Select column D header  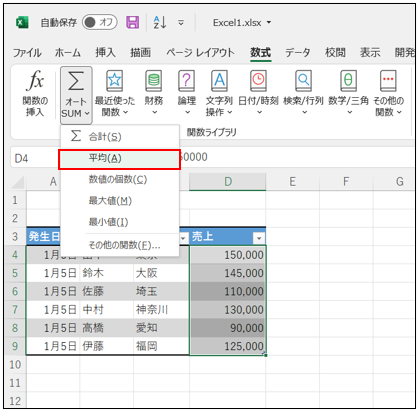coord(228,182)
